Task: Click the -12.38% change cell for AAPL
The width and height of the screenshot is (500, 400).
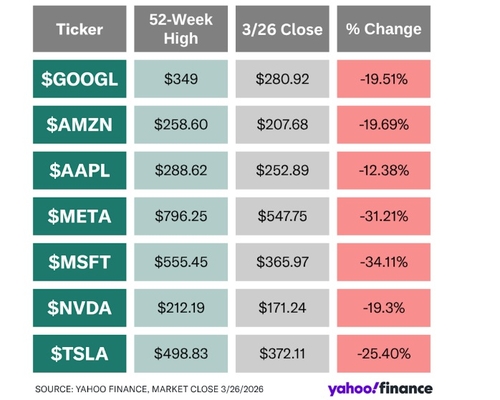Action: point(384,170)
